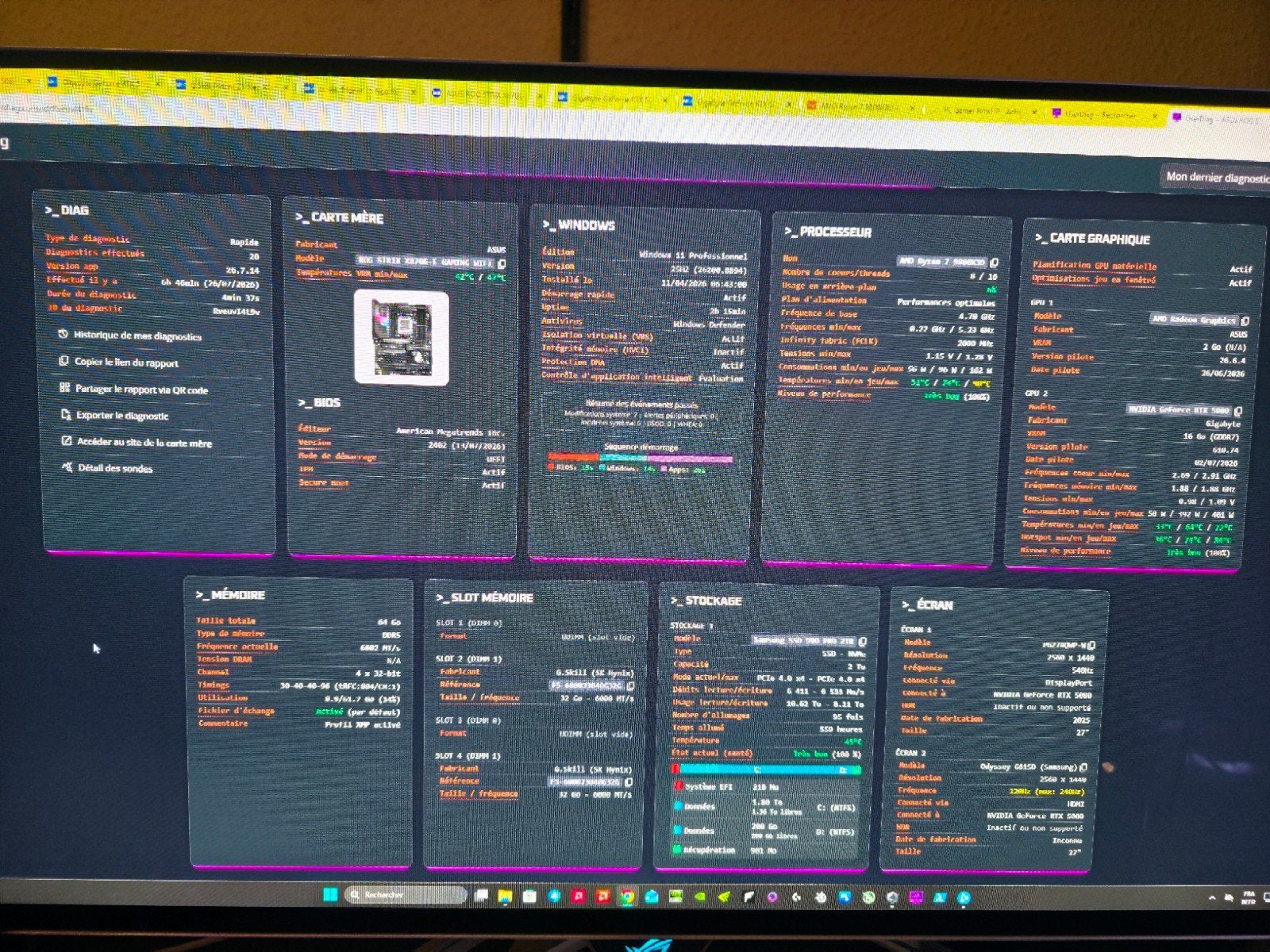The width and height of the screenshot is (1270, 952).
Task: Click the Planification GPU matérielle label
Action: click(x=1094, y=265)
